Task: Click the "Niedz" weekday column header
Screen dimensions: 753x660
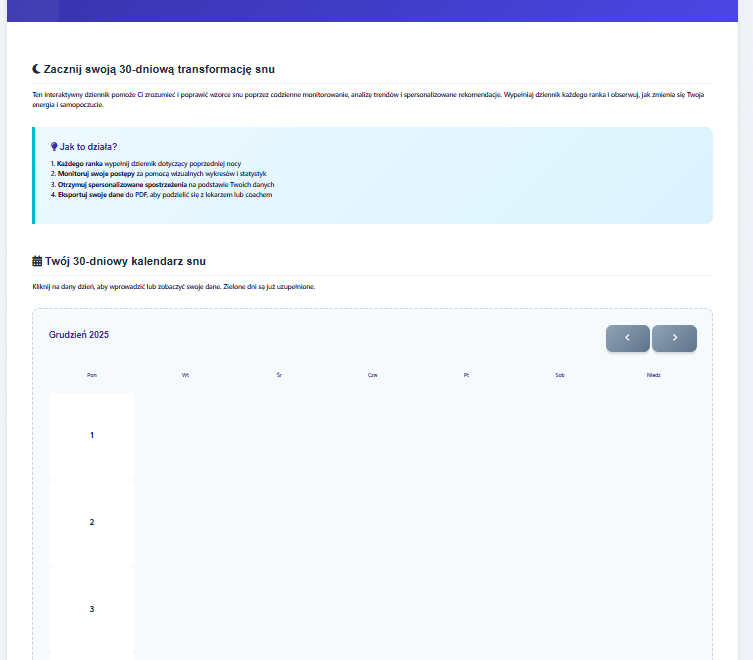Action: (x=653, y=375)
